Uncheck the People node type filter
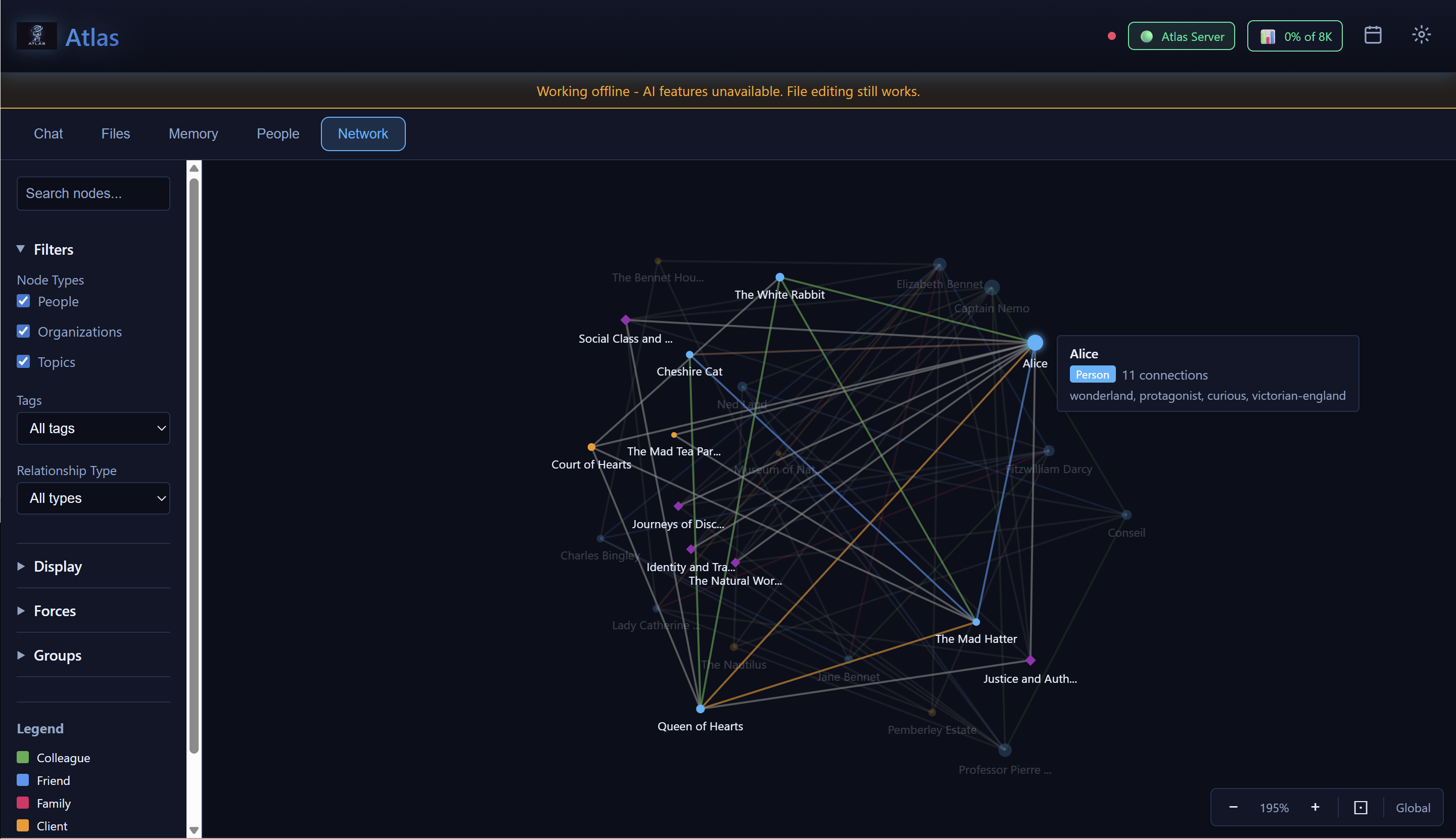 (23, 301)
